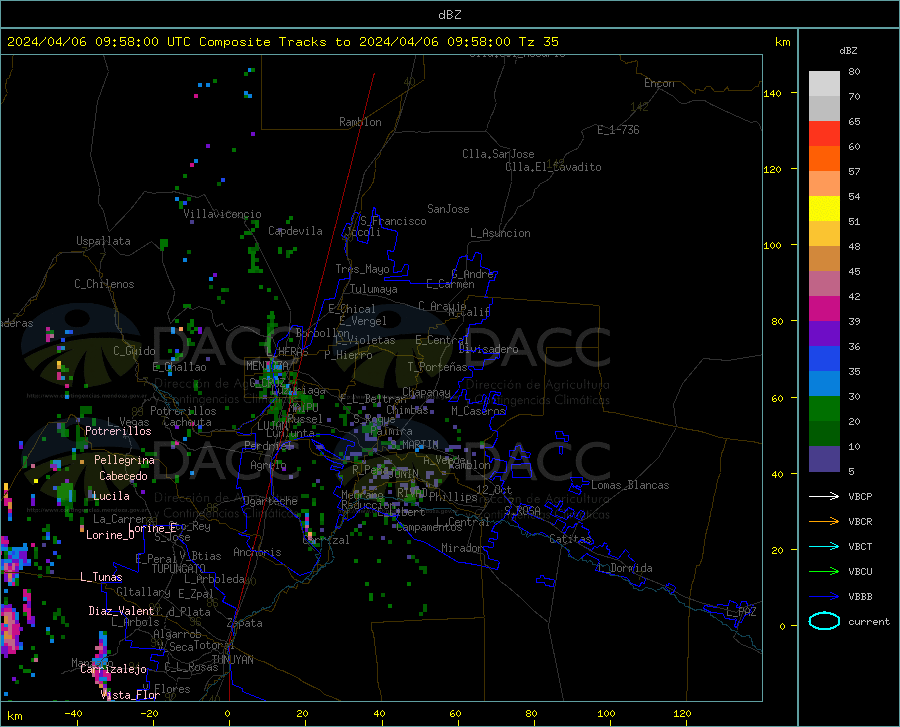Pick the red 65 dBZ legend swatch
This screenshot has height=727, width=900.
(x=824, y=134)
